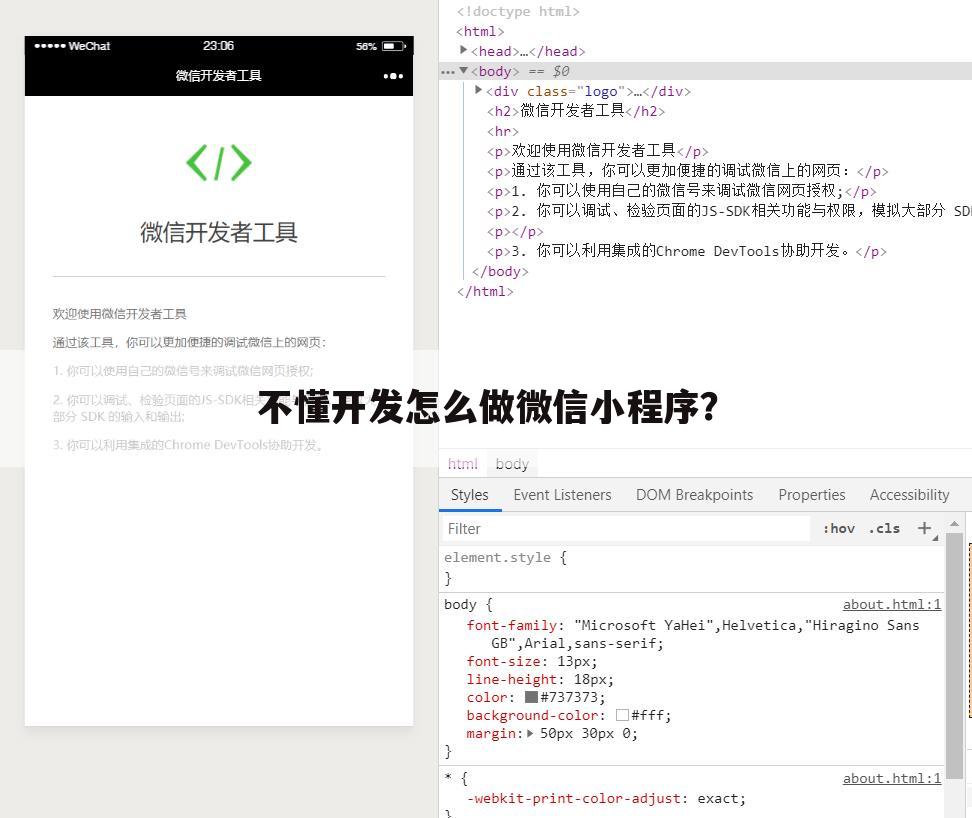The width and height of the screenshot is (972, 818).
Task: Click the 23:06 clock in phone status bar
Action: 218,46
